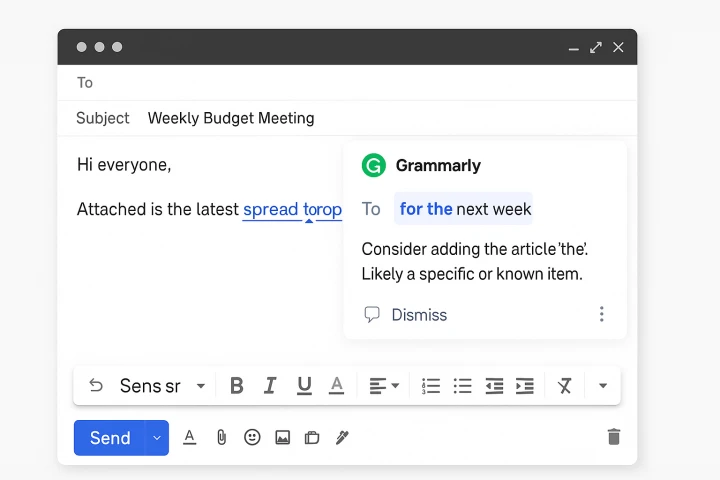Attach a file with the paperclip icon
Image resolution: width=720 pixels, height=480 pixels.
(x=221, y=437)
